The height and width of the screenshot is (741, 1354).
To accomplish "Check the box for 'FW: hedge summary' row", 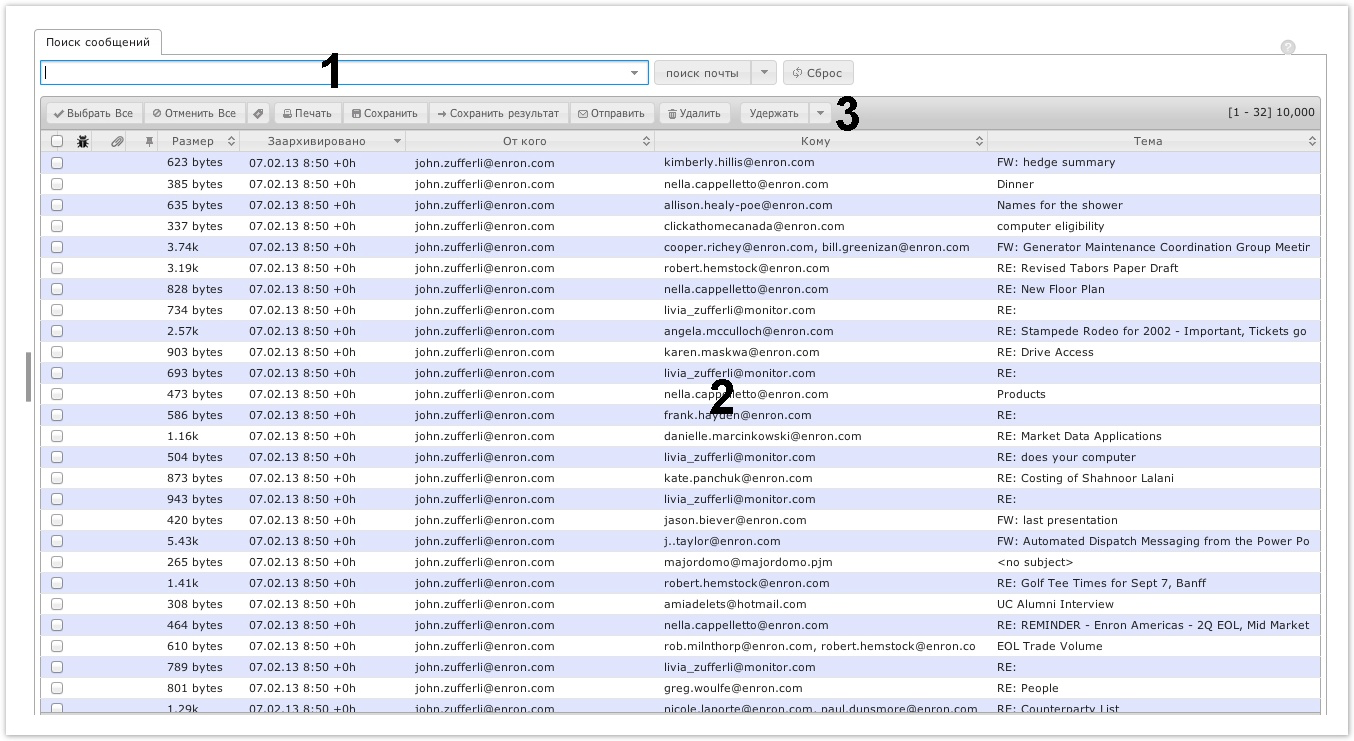I will tap(57, 163).
